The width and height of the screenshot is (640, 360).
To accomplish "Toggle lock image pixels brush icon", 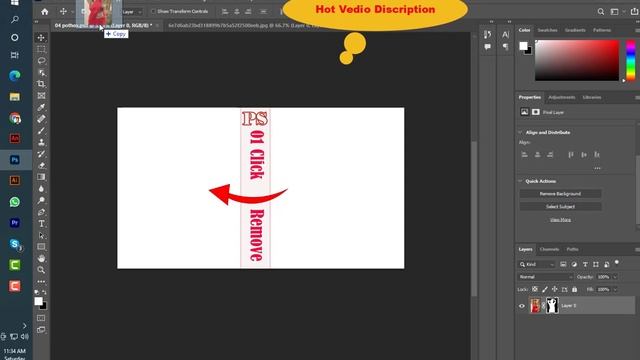I will coord(544,289).
